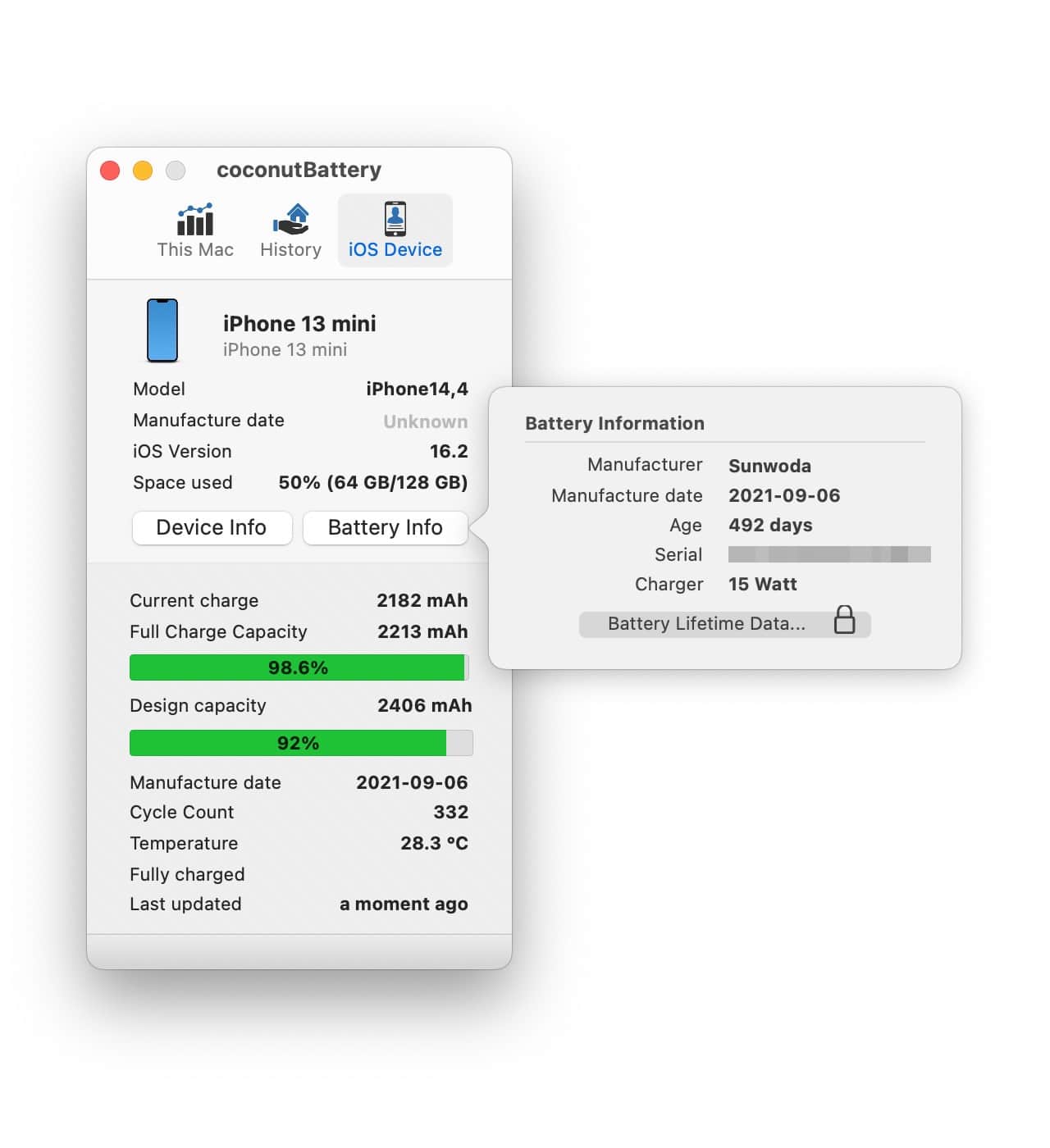Click the 98.6% charge progress bar
This screenshot has width=1050, height=1148.
pos(299,667)
